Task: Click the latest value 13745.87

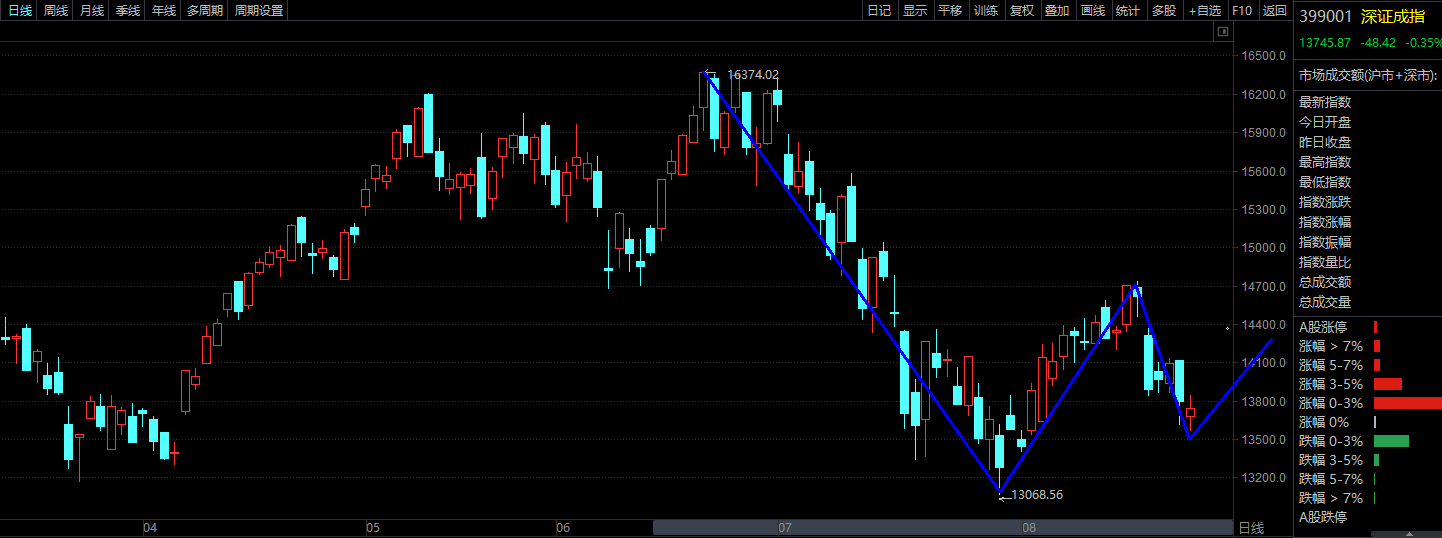Action: click(1325, 43)
